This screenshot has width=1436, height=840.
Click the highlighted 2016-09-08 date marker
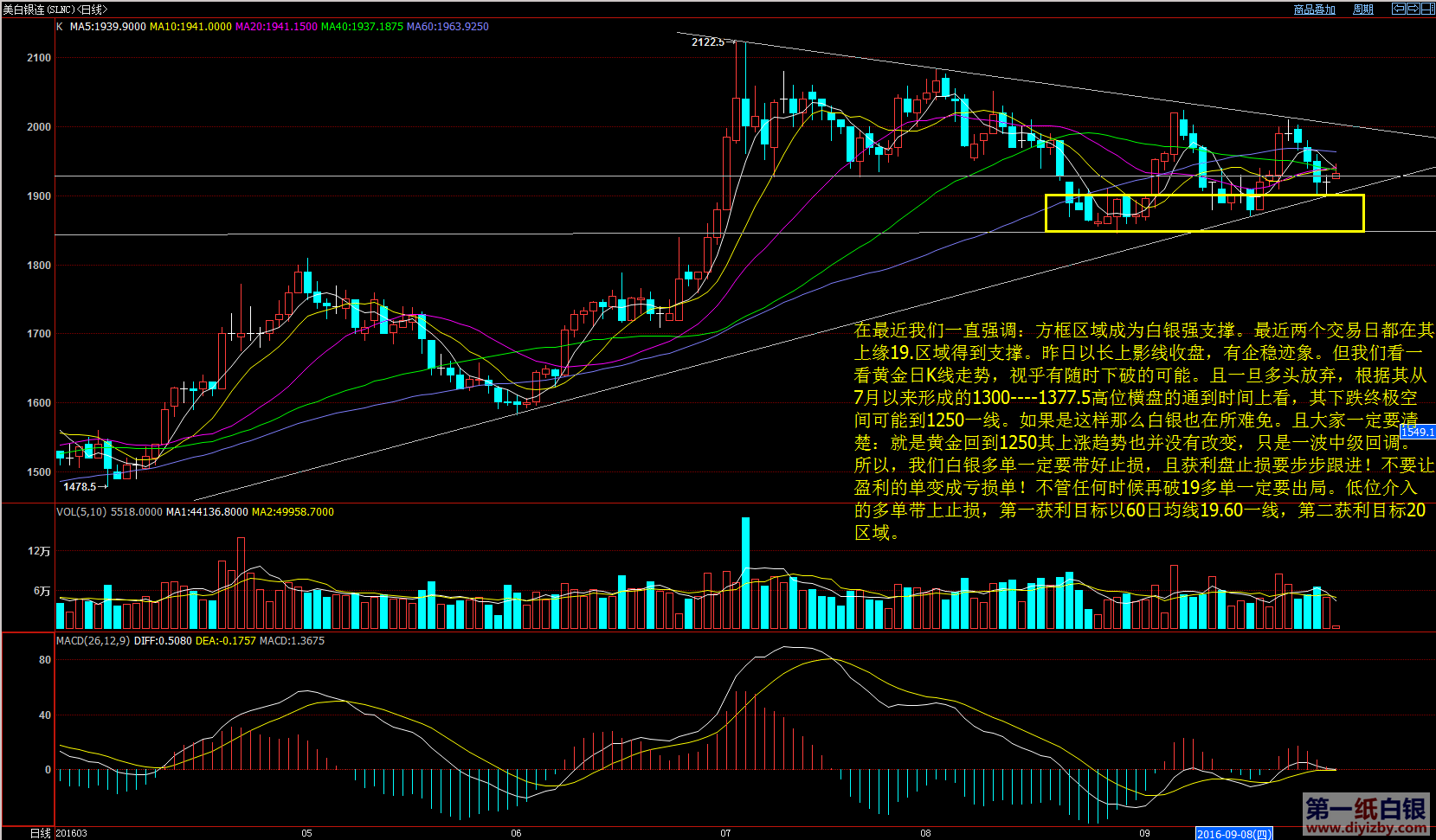click(1233, 834)
